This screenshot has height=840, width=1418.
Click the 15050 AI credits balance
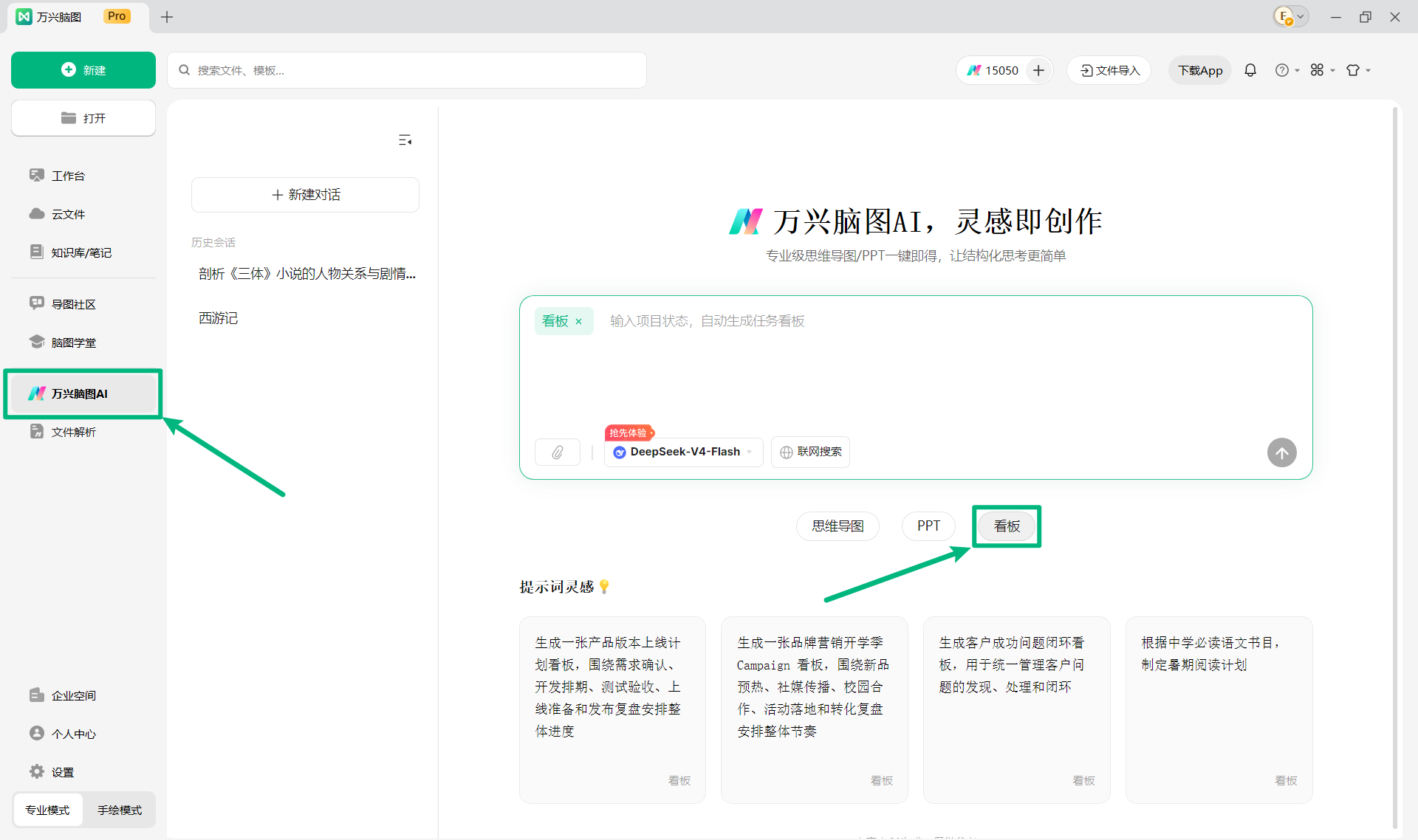point(993,70)
